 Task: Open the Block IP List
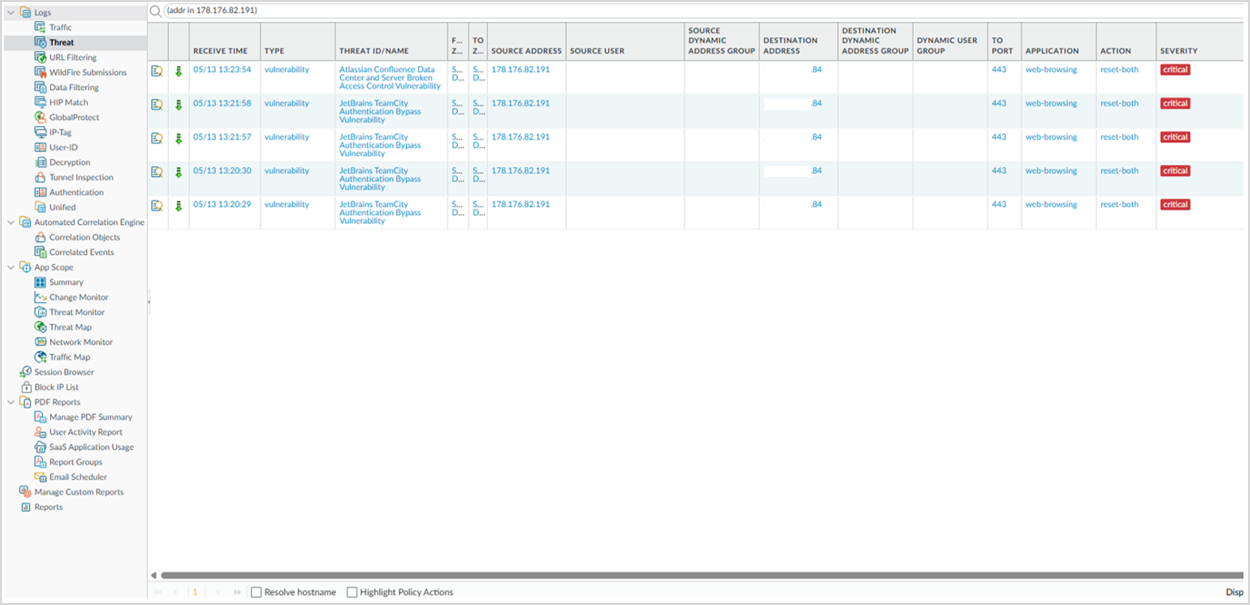click(x=56, y=387)
